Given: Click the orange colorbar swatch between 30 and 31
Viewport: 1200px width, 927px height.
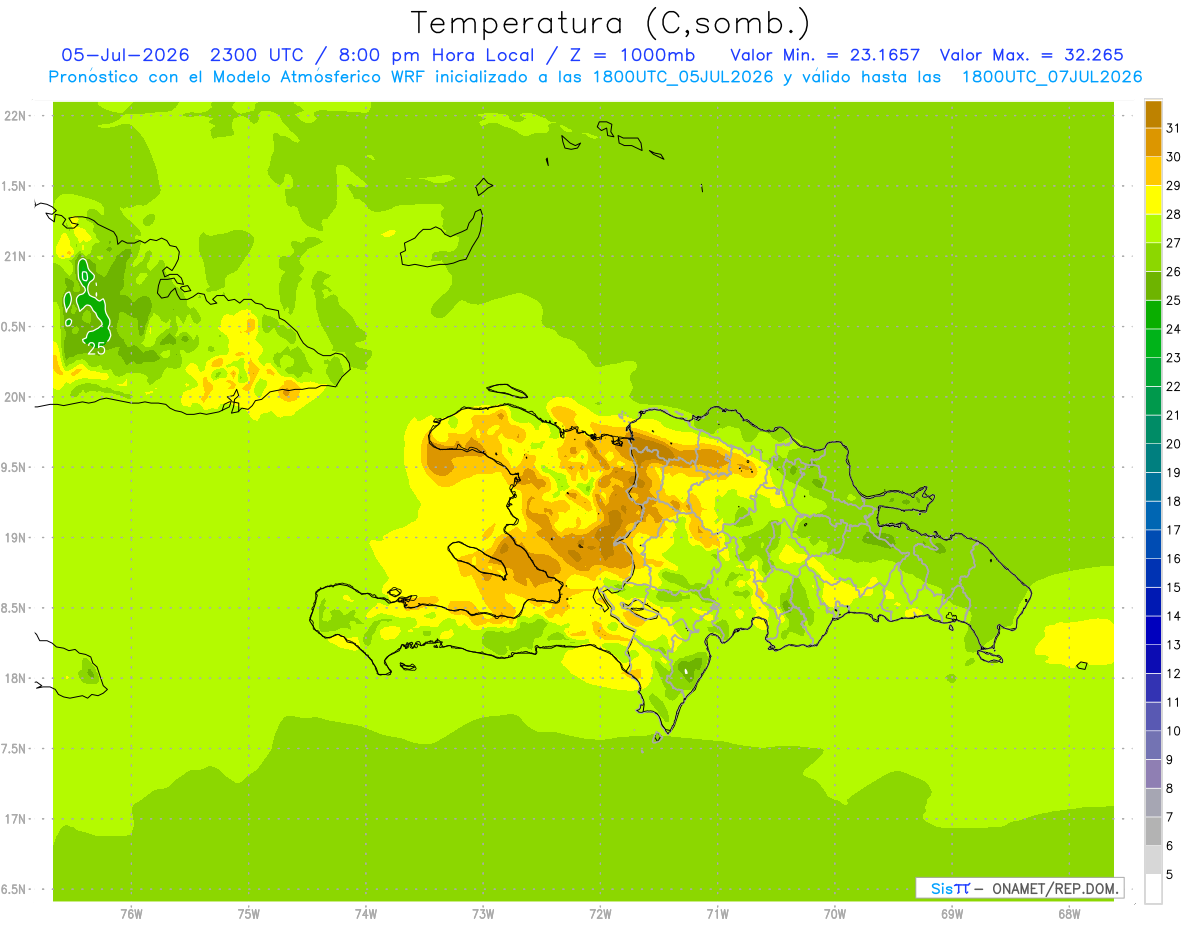Looking at the screenshot, I should coord(1153,142).
